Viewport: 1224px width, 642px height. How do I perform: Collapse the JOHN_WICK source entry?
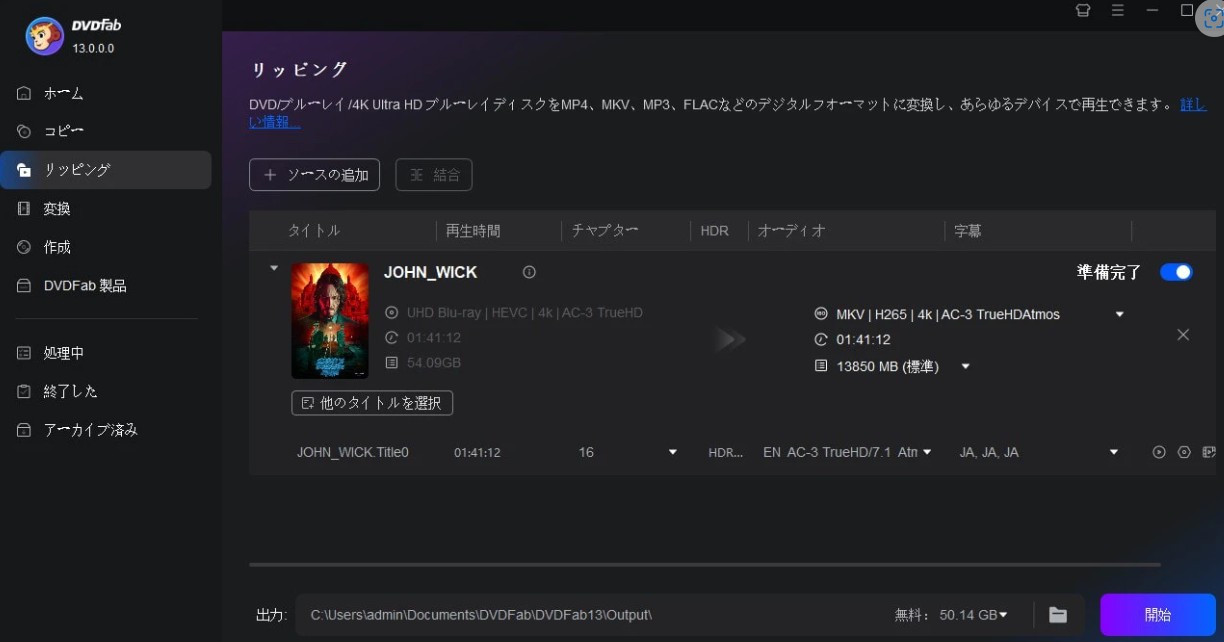pos(274,268)
